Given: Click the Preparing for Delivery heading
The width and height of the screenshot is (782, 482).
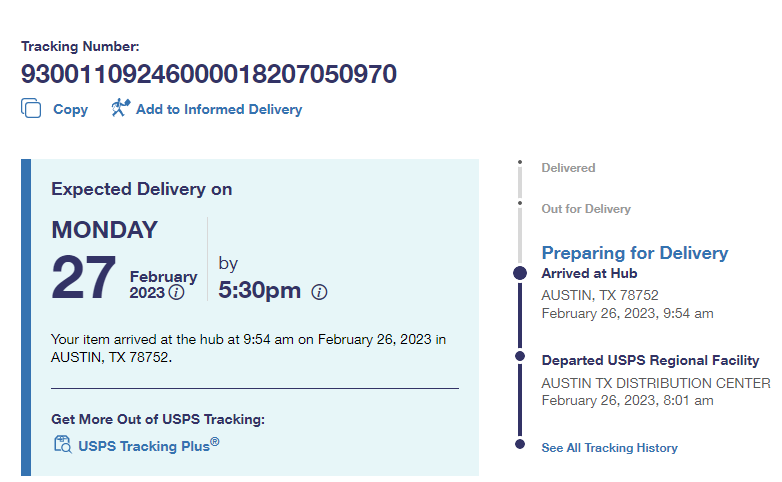Looking at the screenshot, I should coord(635,253).
